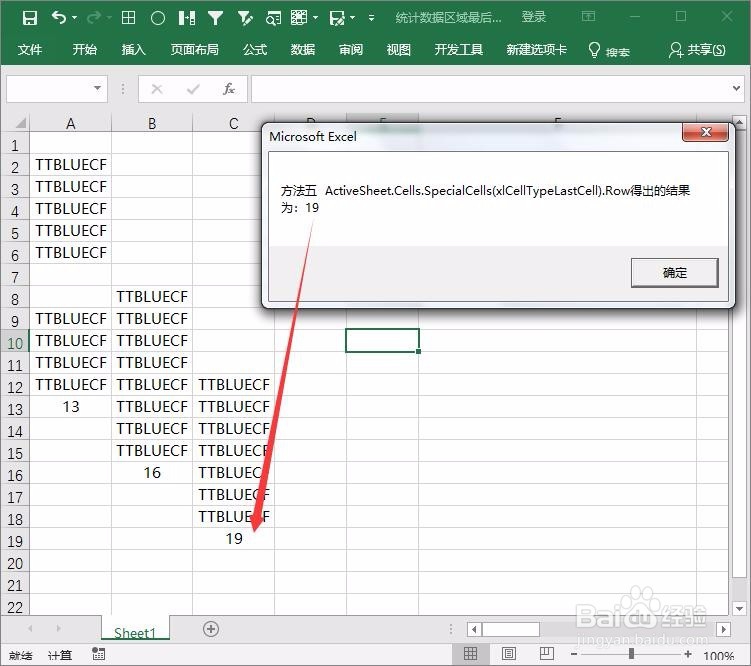The width and height of the screenshot is (751, 666).
Task: Click the 确定 button in the dialog
Action: [x=674, y=273]
